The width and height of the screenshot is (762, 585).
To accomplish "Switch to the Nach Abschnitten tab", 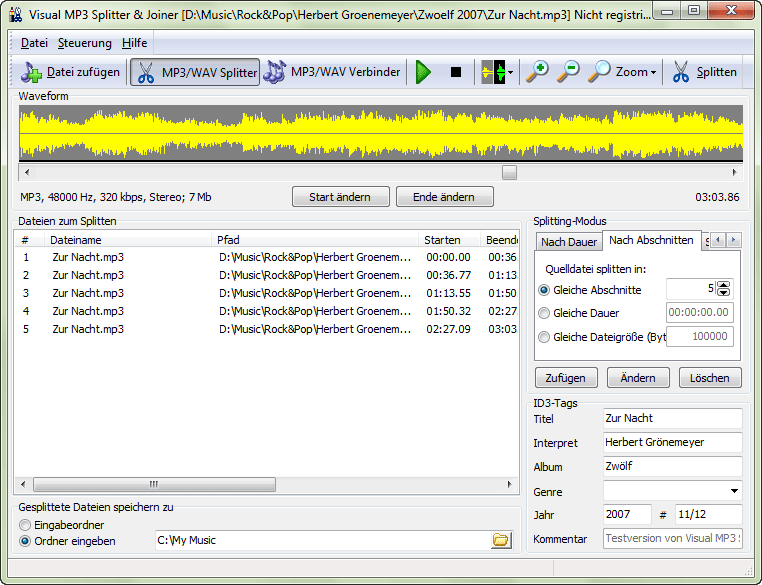I will coord(651,240).
